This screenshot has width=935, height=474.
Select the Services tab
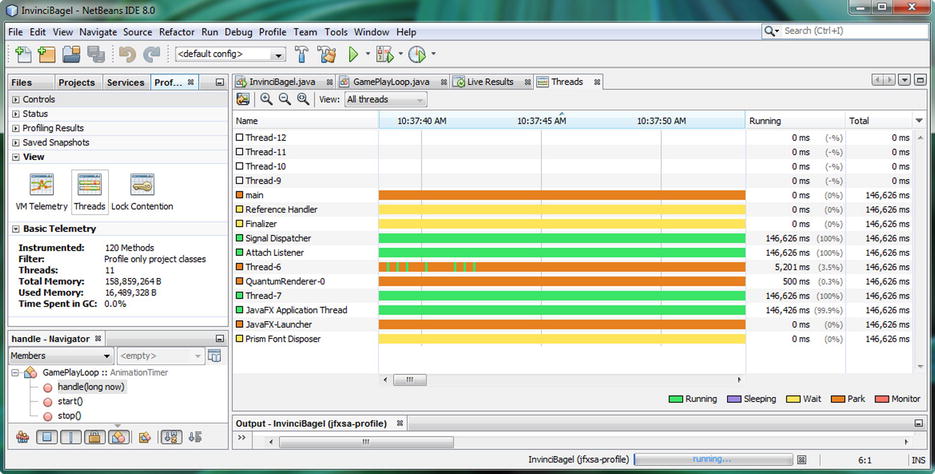[x=125, y=82]
